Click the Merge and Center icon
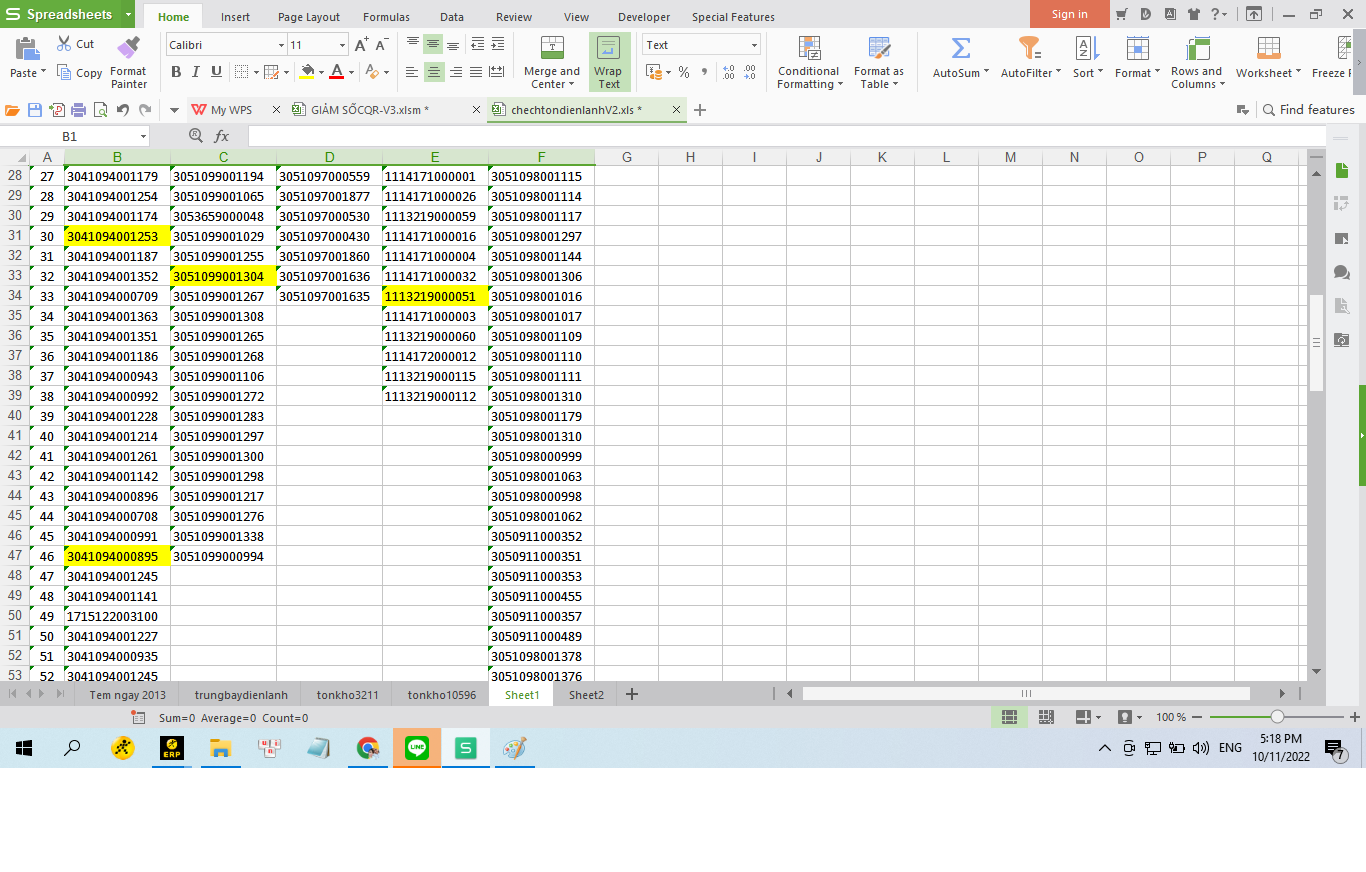This screenshot has width=1366, height=872. point(551,48)
